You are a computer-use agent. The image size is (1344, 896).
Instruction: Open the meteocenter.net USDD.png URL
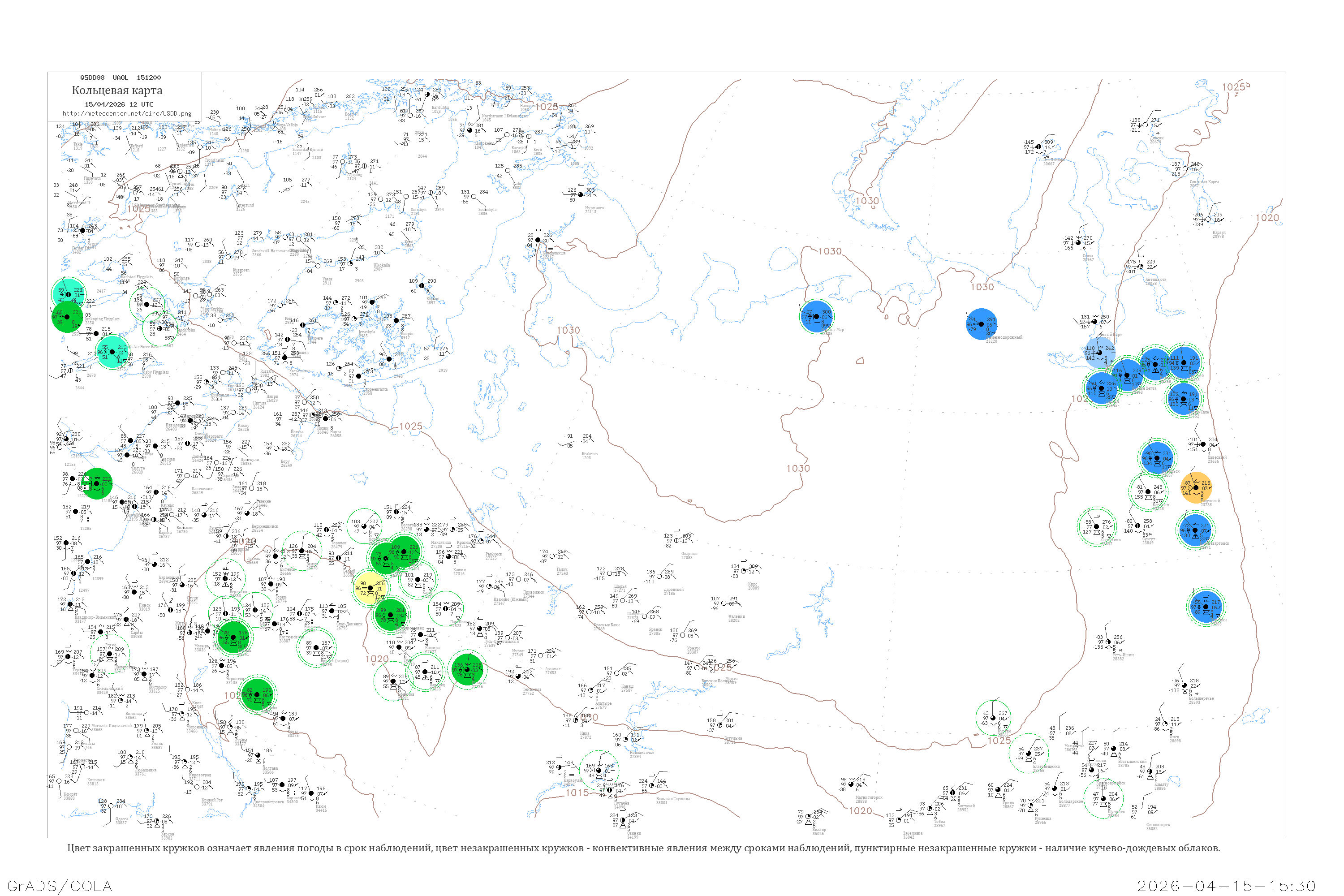pyautogui.click(x=127, y=113)
